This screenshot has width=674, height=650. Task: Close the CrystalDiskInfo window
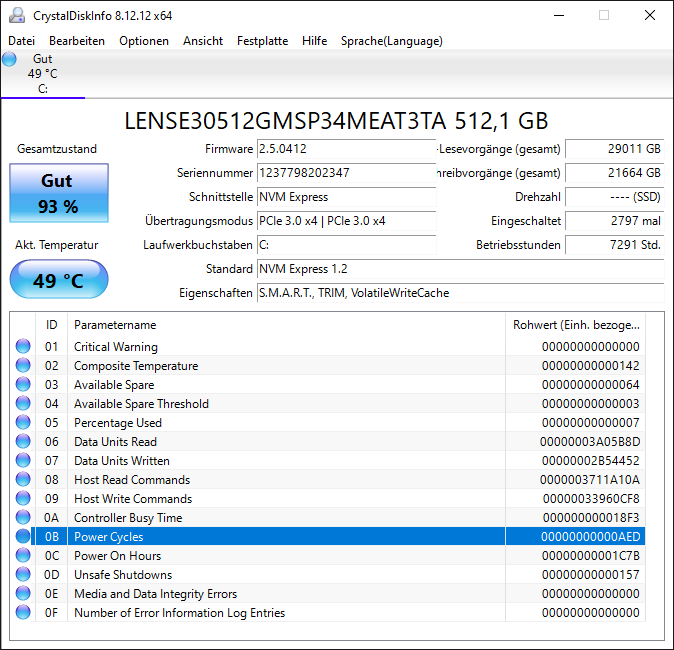point(650,15)
